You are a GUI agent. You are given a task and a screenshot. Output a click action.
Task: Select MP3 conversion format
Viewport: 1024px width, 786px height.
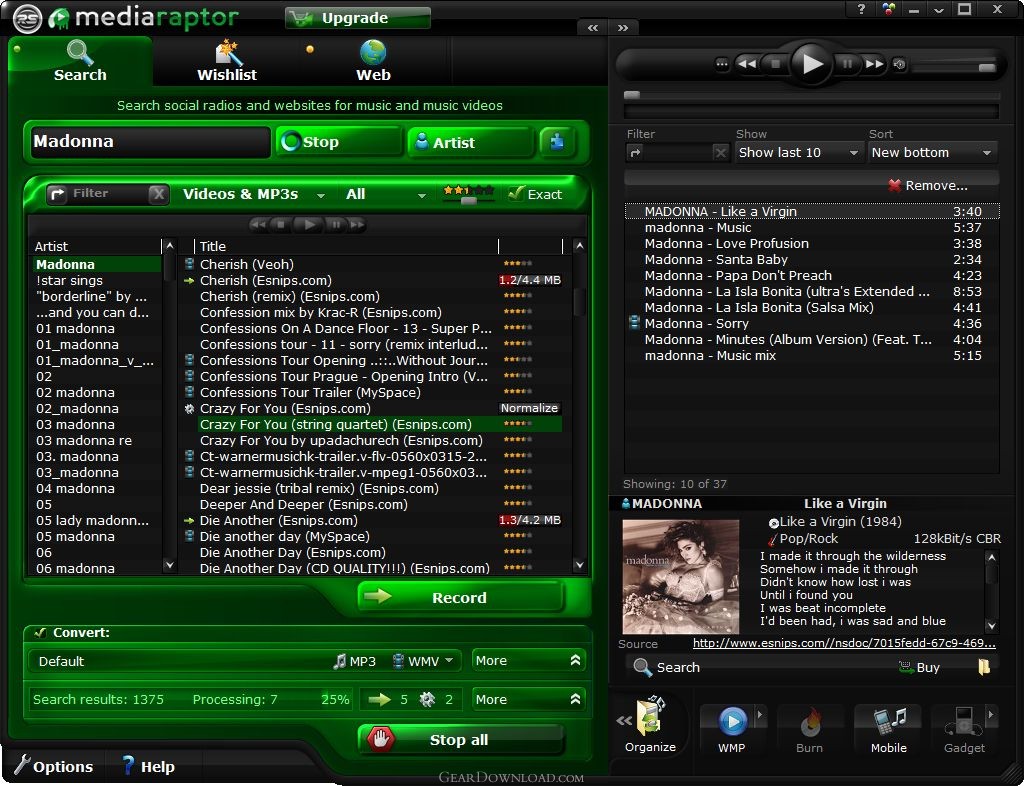pos(355,661)
